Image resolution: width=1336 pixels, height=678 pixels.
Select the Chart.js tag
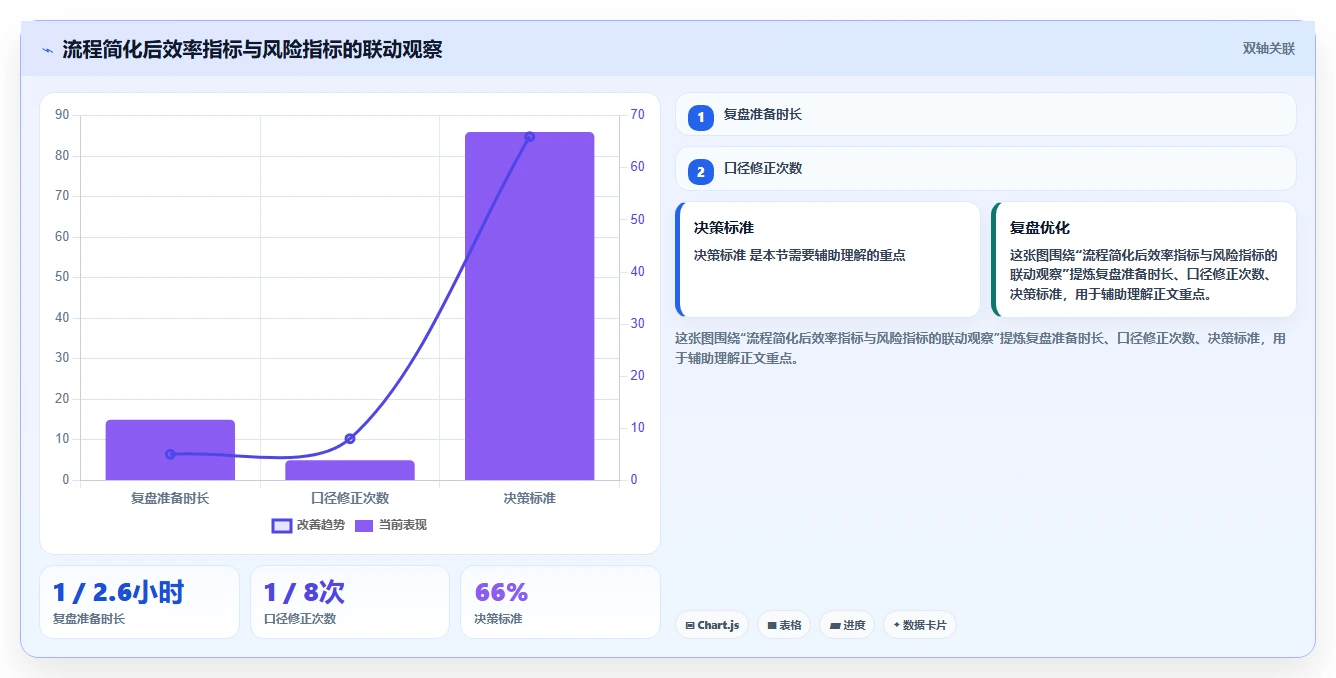pos(712,625)
